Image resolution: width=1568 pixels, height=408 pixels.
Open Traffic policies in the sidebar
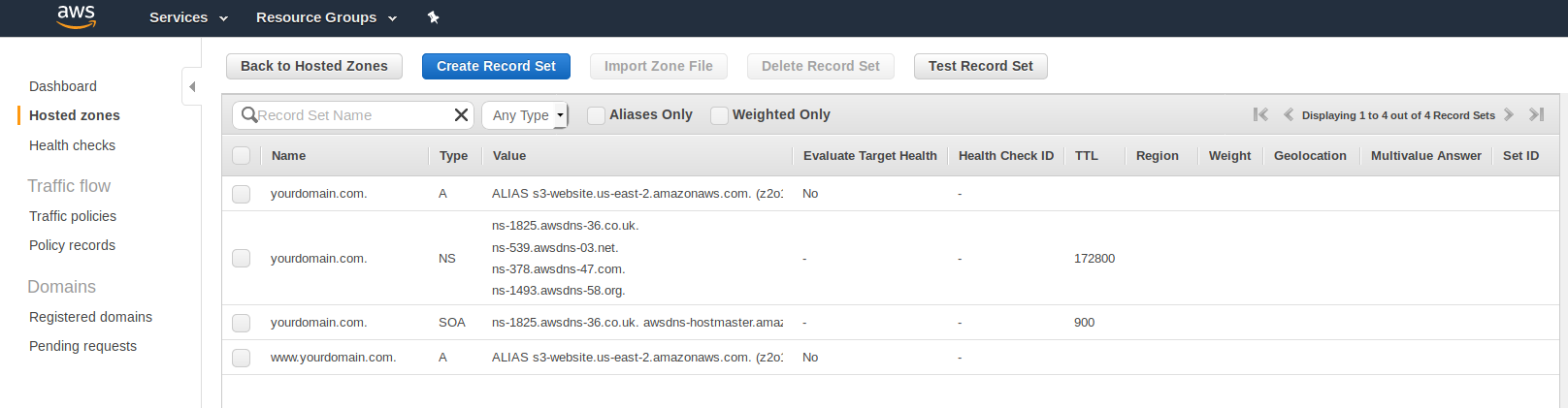coord(73,216)
